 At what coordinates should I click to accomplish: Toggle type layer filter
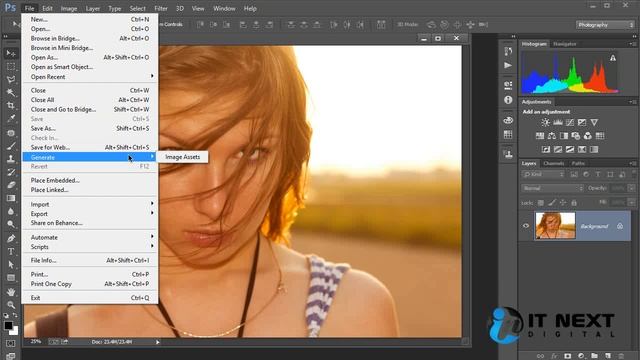click(598, 175)
